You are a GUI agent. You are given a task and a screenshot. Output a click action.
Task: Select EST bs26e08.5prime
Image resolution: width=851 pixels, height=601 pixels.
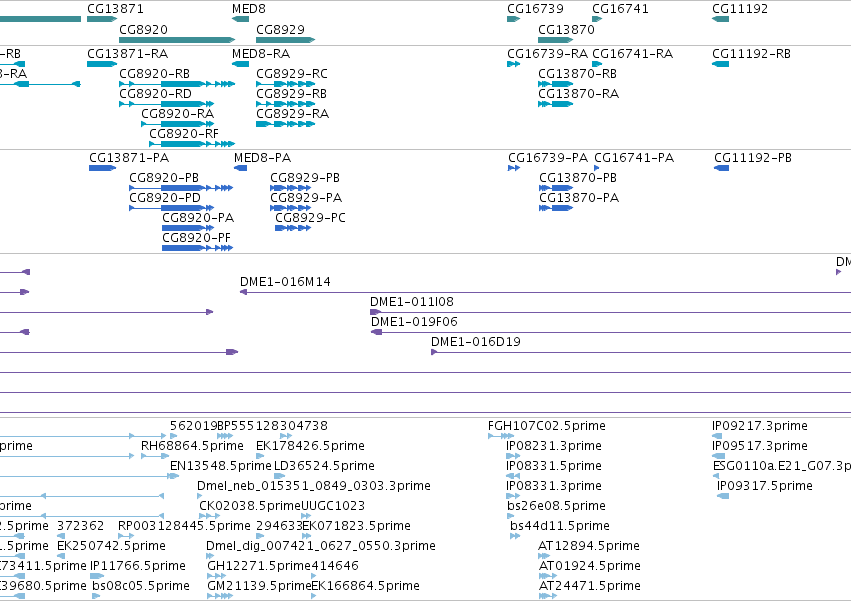(x=556, y=507)
